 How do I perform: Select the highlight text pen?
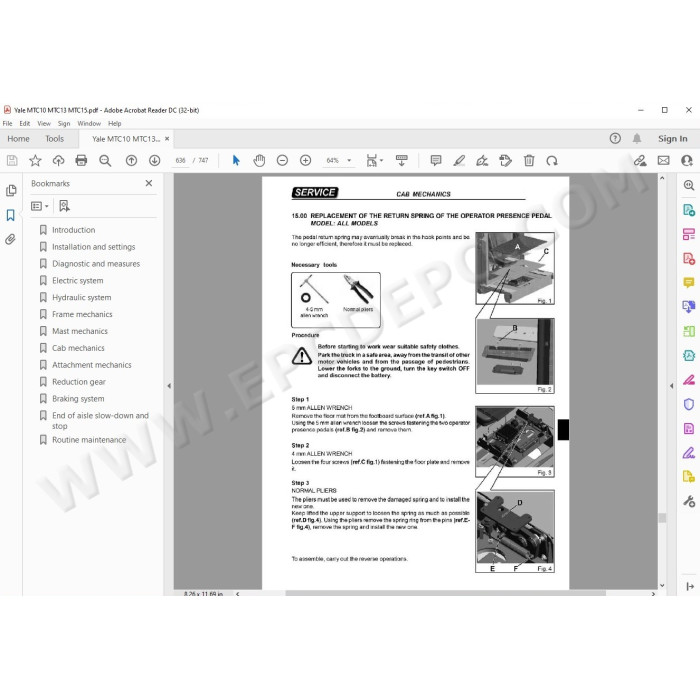(459, 160)
